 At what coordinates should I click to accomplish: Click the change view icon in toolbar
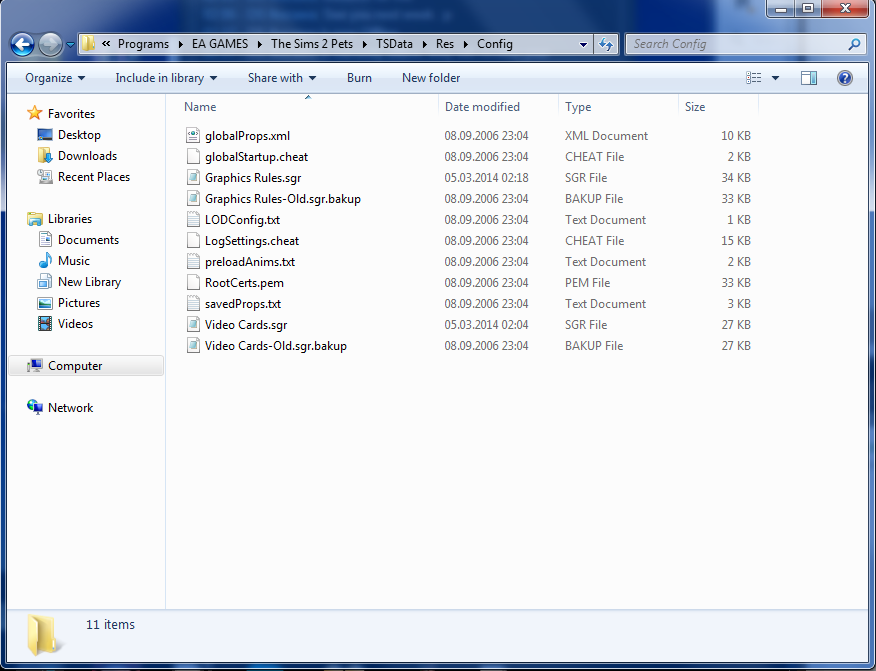pos(754,78)
